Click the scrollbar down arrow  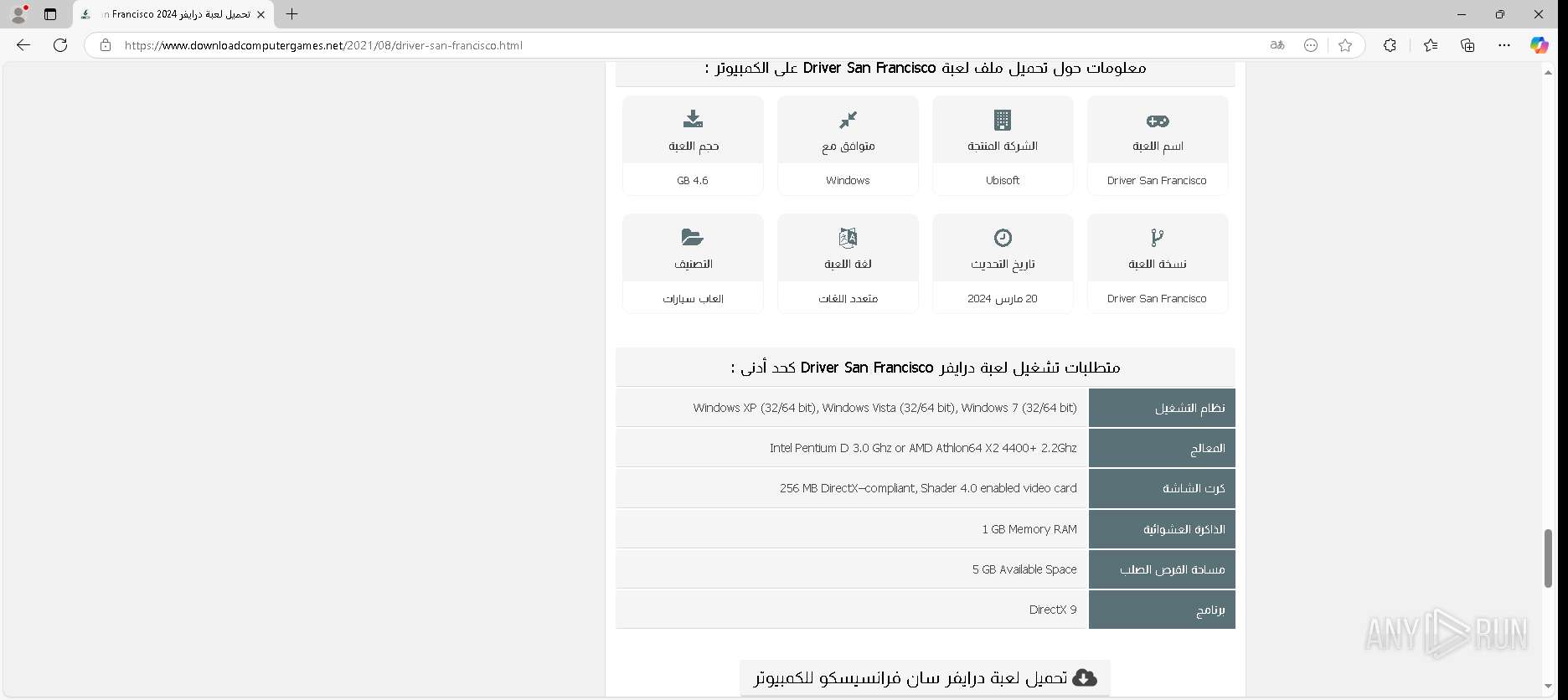pyautogui.click(x=1548, y=687)
